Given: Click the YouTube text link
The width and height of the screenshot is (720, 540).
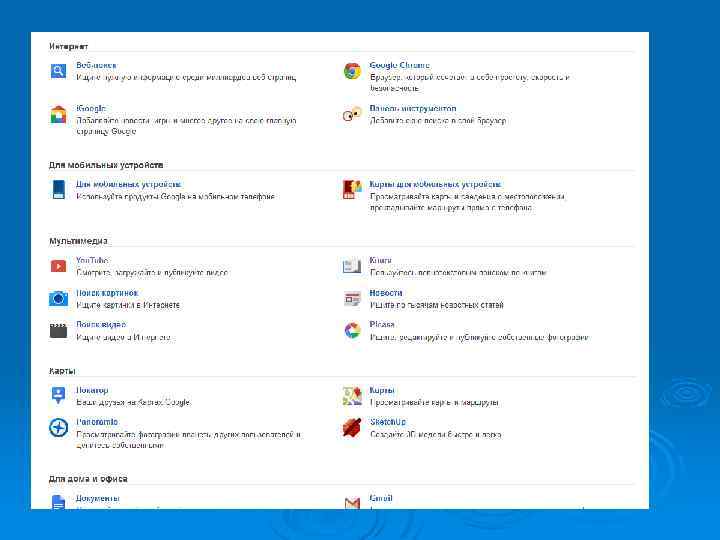Looking at the screenshot, I should (92, 260).
